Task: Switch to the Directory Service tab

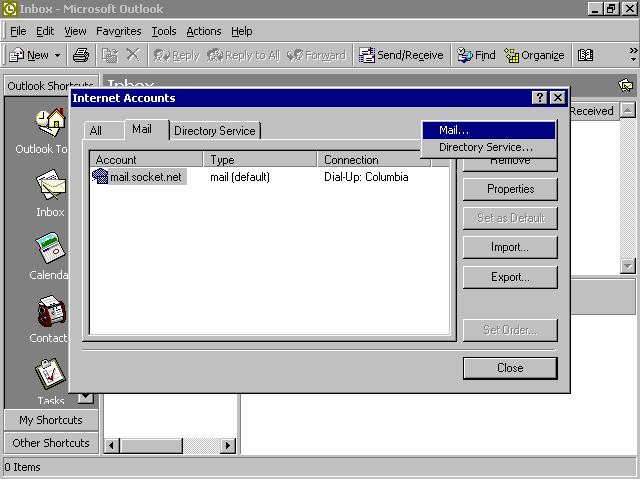Action: click(215, 131)
